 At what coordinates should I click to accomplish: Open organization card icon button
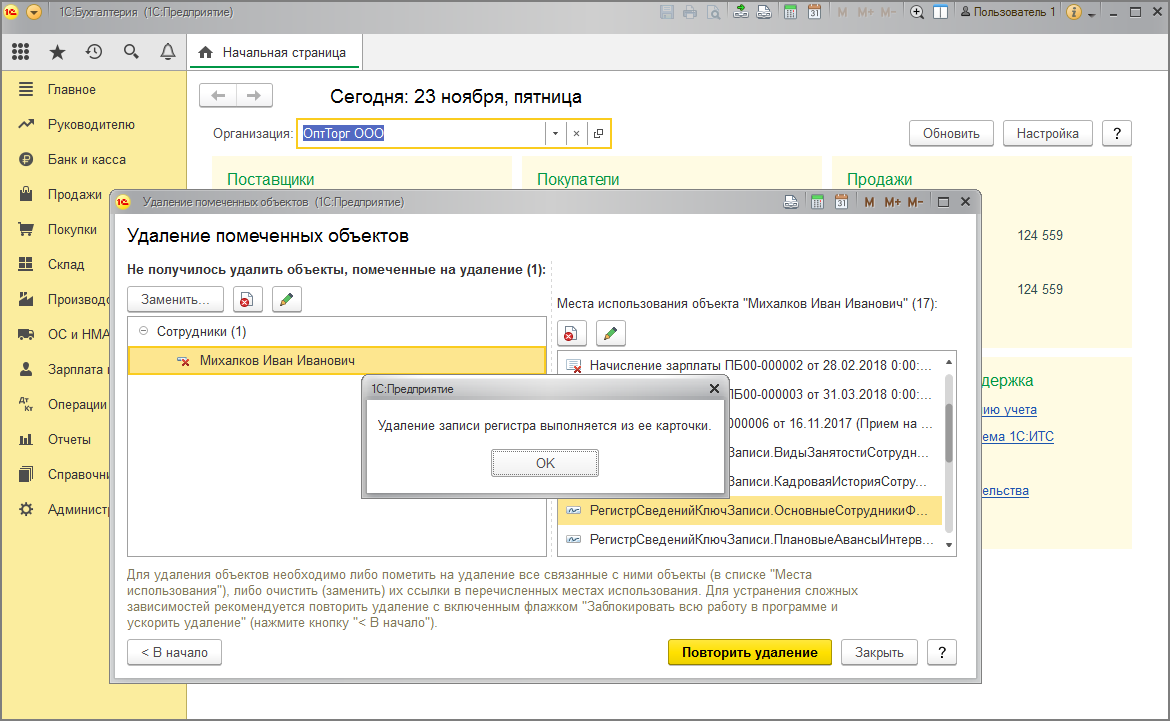point(598,134)
